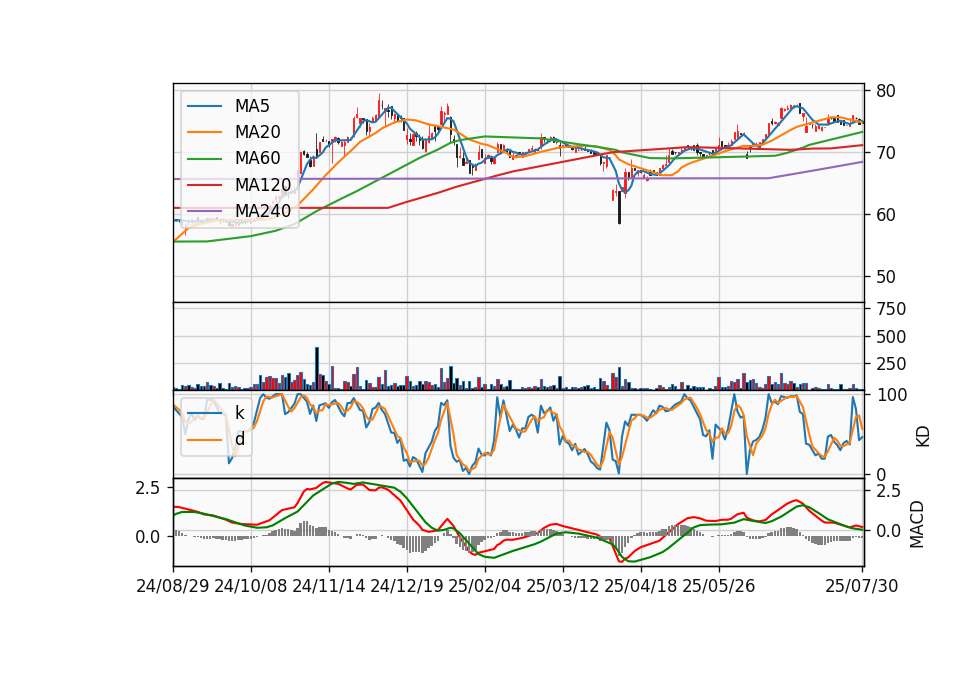Viewport: 960px width, 690px height.
Task: Click the date label 25/02/04
Action: pos(485,586)
